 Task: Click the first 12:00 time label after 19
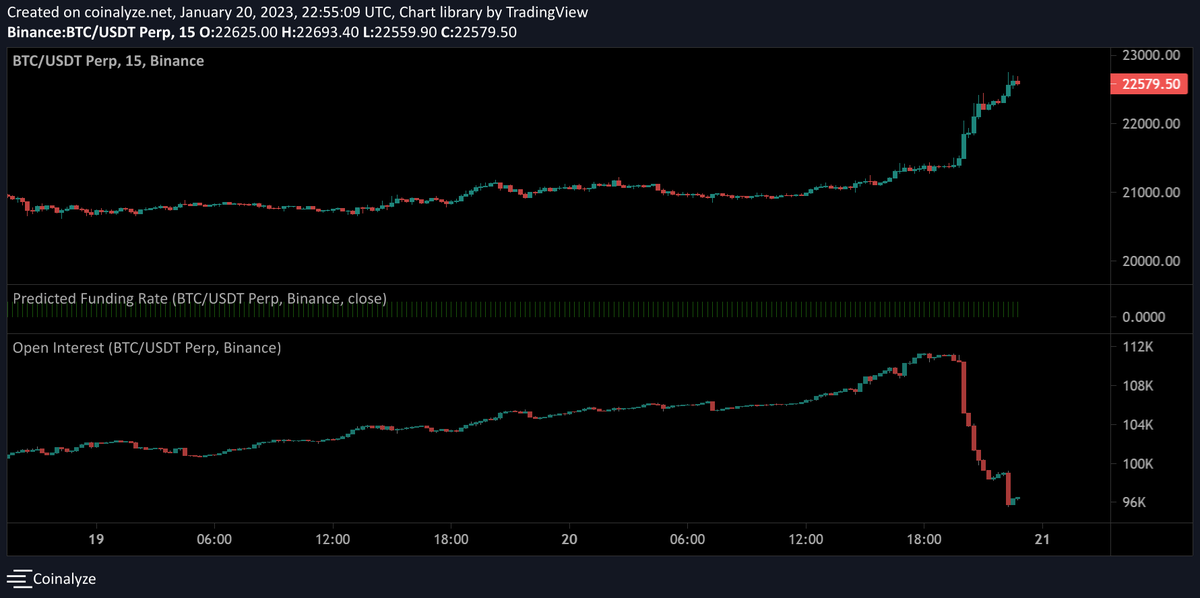pos(332,538)
